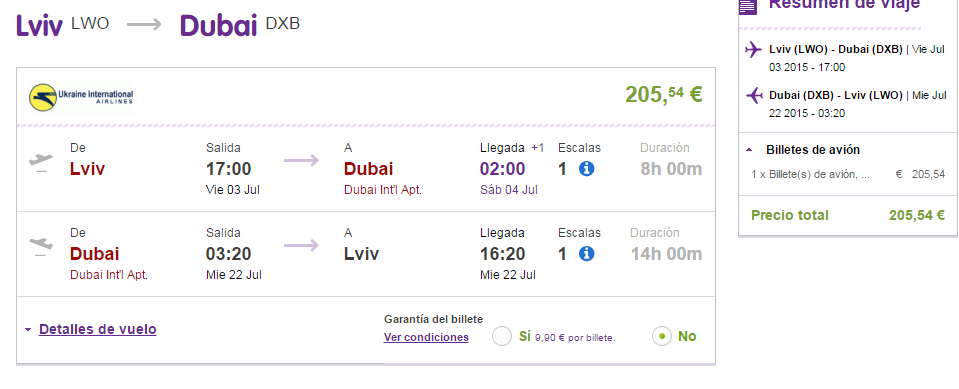Click the Ukraine International Airlines logo
The width and height of the screenshot is (959, 389).
[81, 97]
